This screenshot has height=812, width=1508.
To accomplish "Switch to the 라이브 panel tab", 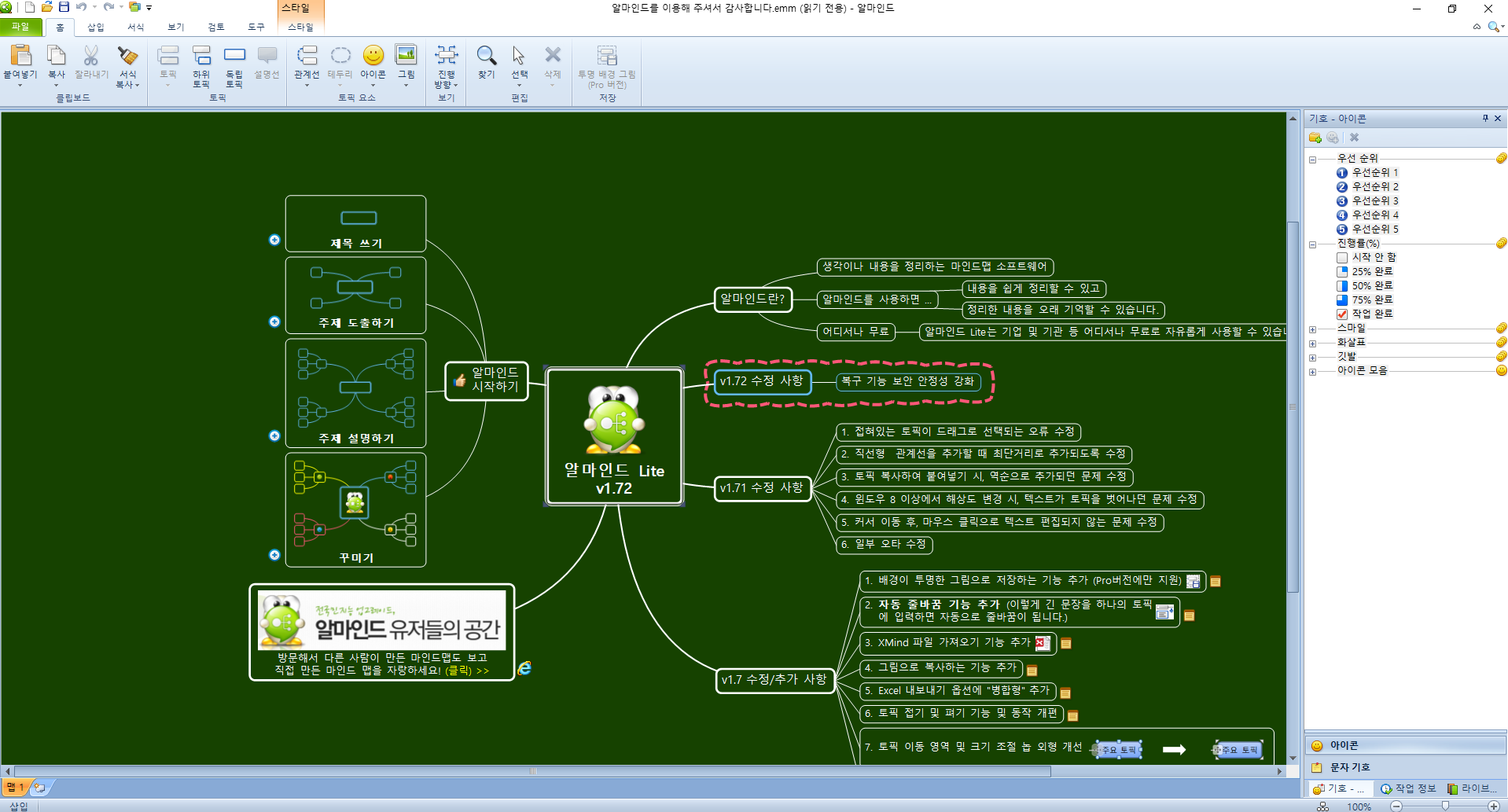I will pos(1473,788).
